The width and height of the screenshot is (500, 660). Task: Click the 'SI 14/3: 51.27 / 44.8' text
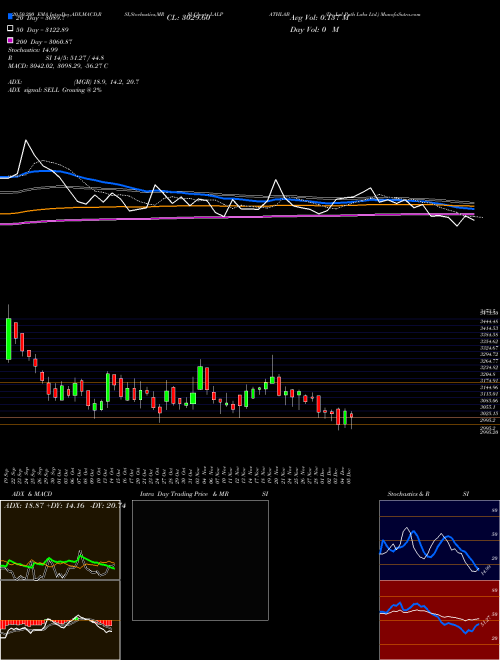pyautogui.click(x=74, y=58)
